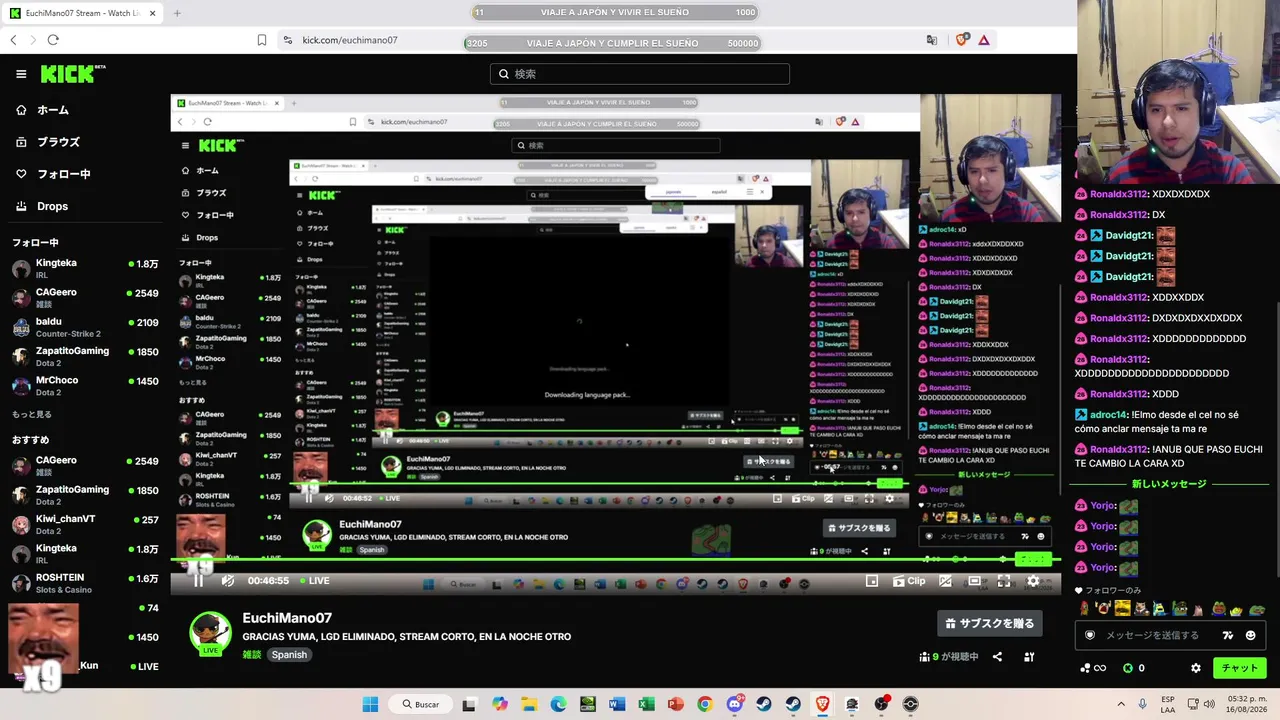Screen dimensions: 1280x720
Task: Click the adroc14 username in the main chat panel
Action: coord(1109,415)
